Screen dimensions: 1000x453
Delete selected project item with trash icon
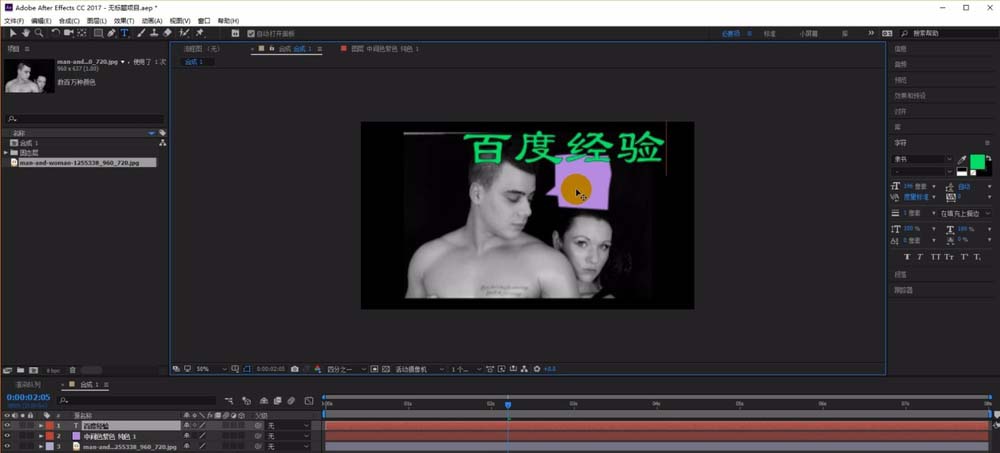73,370
